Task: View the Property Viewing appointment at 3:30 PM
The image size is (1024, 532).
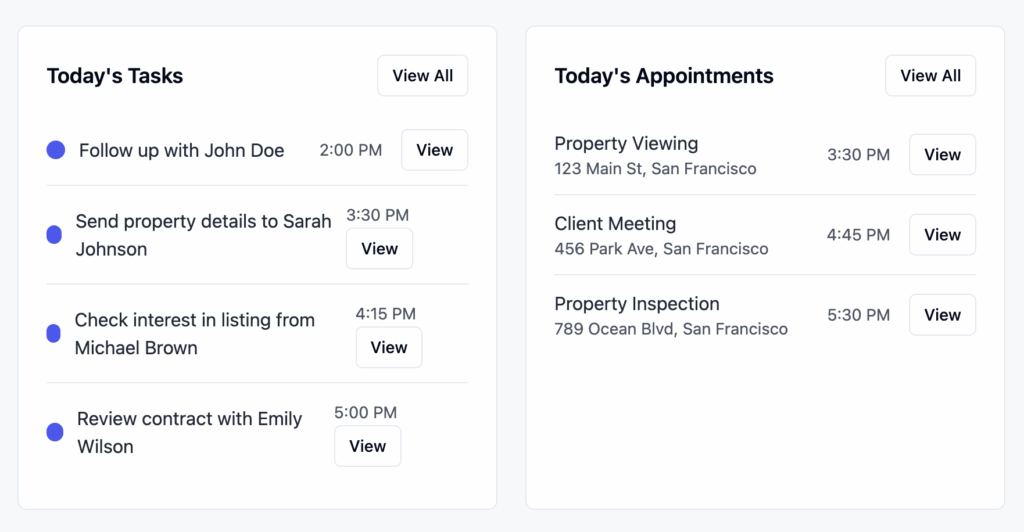Action: (x=942, y=155)
